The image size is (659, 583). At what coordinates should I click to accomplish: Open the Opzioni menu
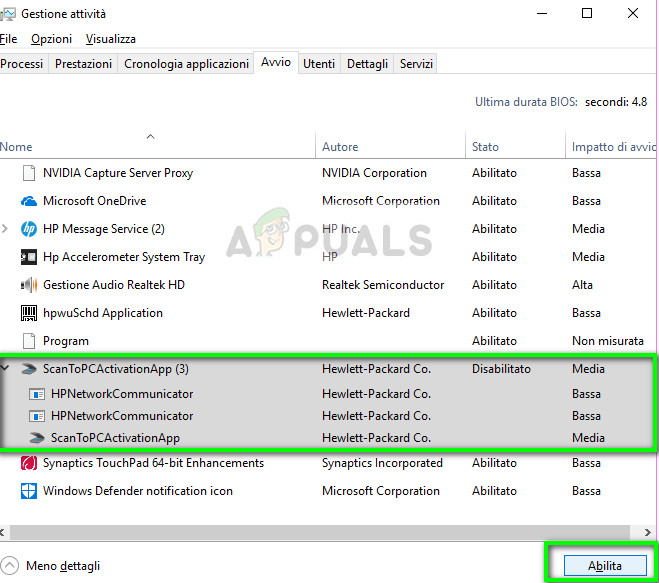point(51,39)
